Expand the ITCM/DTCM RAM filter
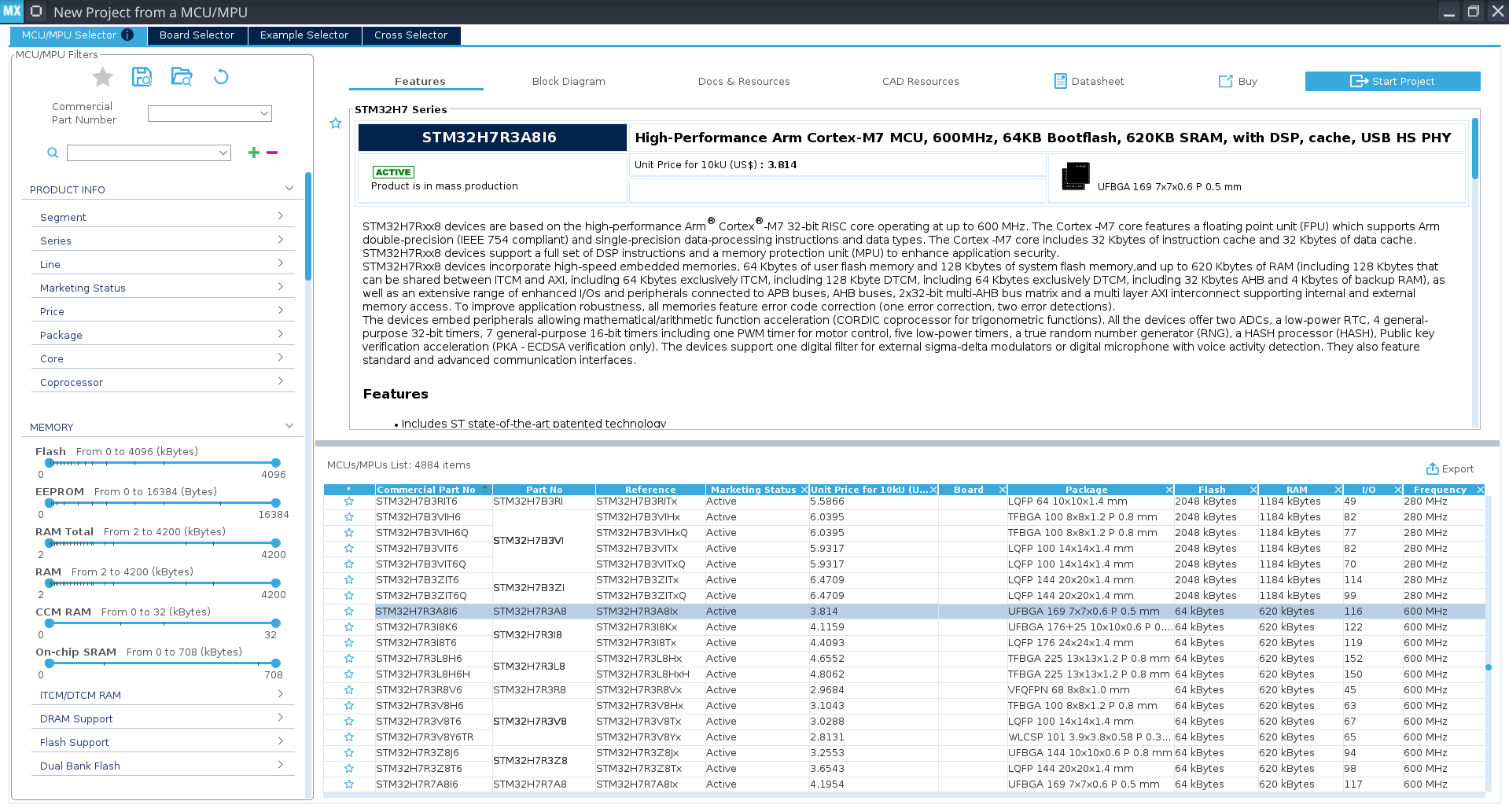This screenshot has height=812, width=1509. 280,694
